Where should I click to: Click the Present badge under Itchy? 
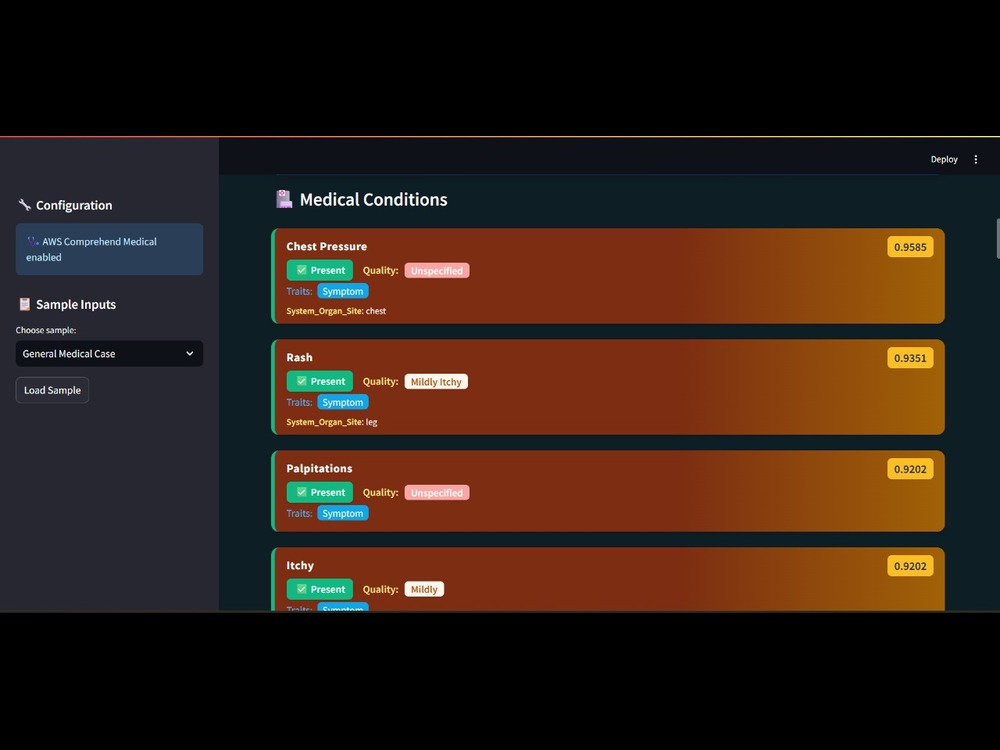[320, 589]
